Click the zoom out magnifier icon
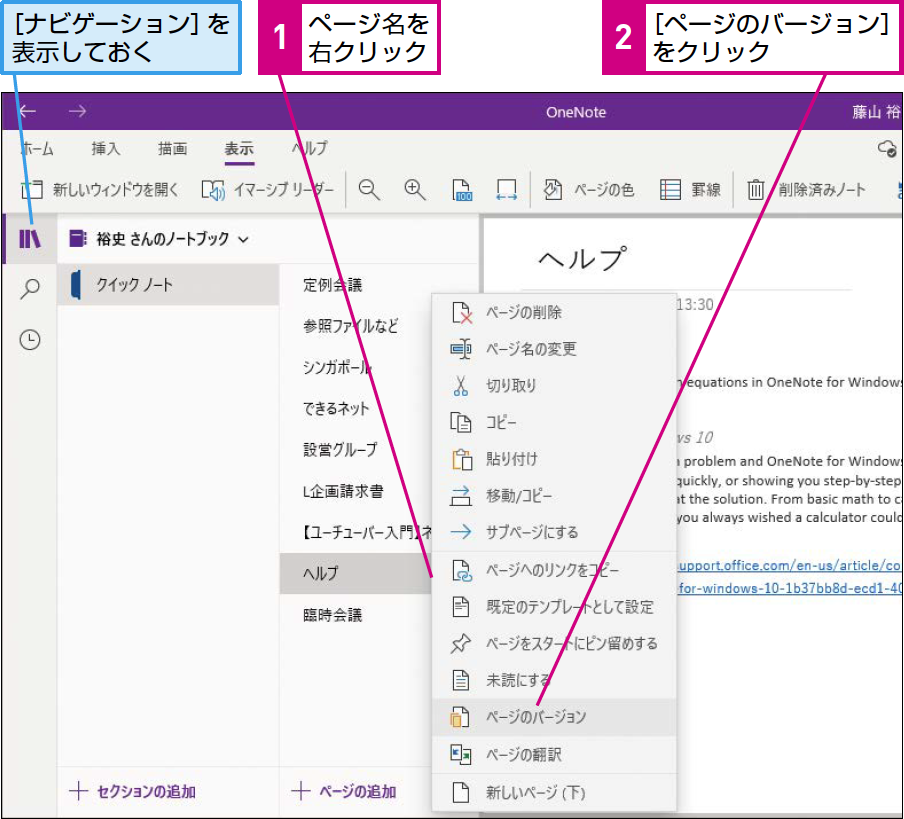Screen dimensions: 904x819 (369, 189)
